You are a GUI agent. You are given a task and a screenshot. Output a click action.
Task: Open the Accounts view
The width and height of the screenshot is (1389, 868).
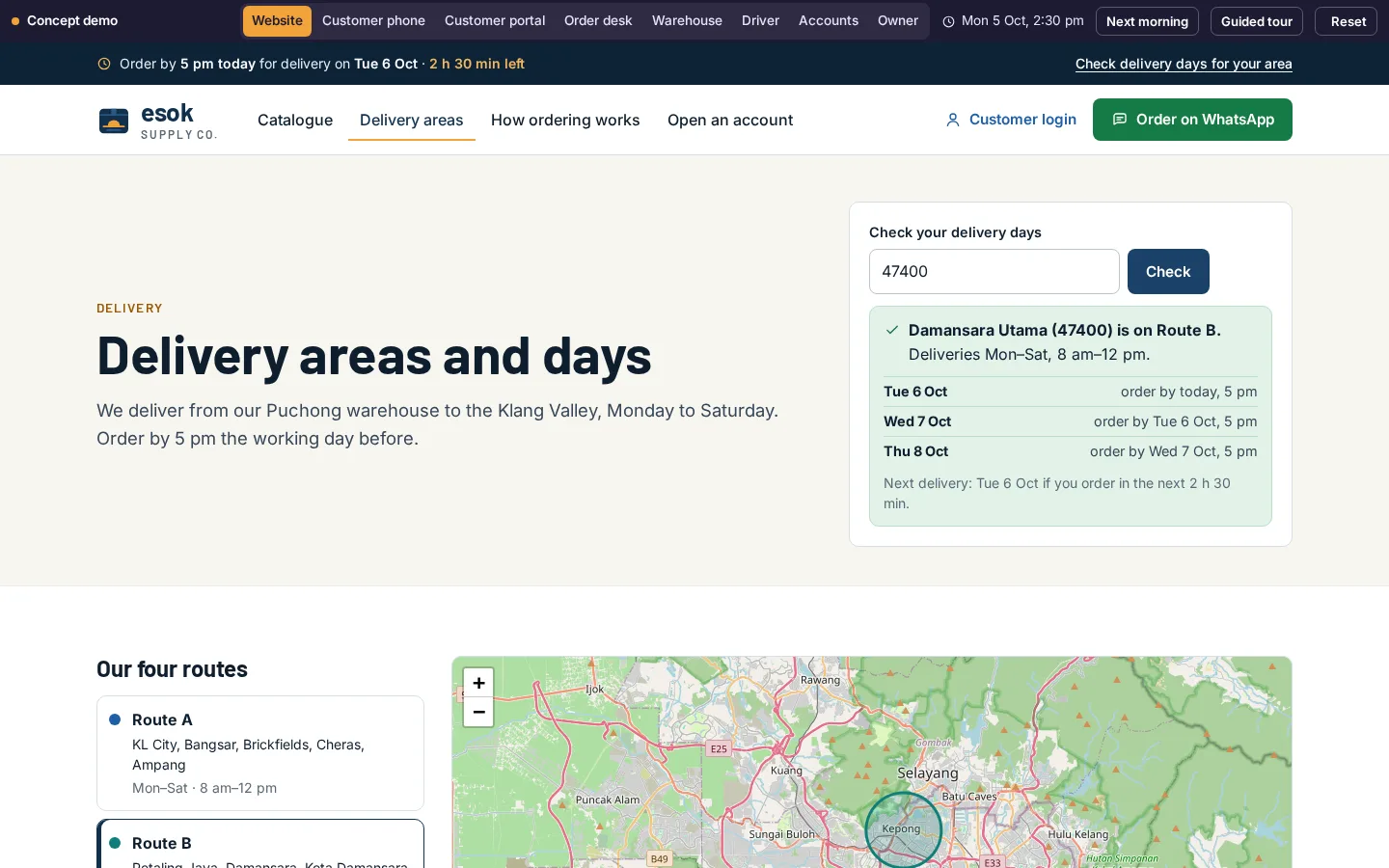click(829, 21)
